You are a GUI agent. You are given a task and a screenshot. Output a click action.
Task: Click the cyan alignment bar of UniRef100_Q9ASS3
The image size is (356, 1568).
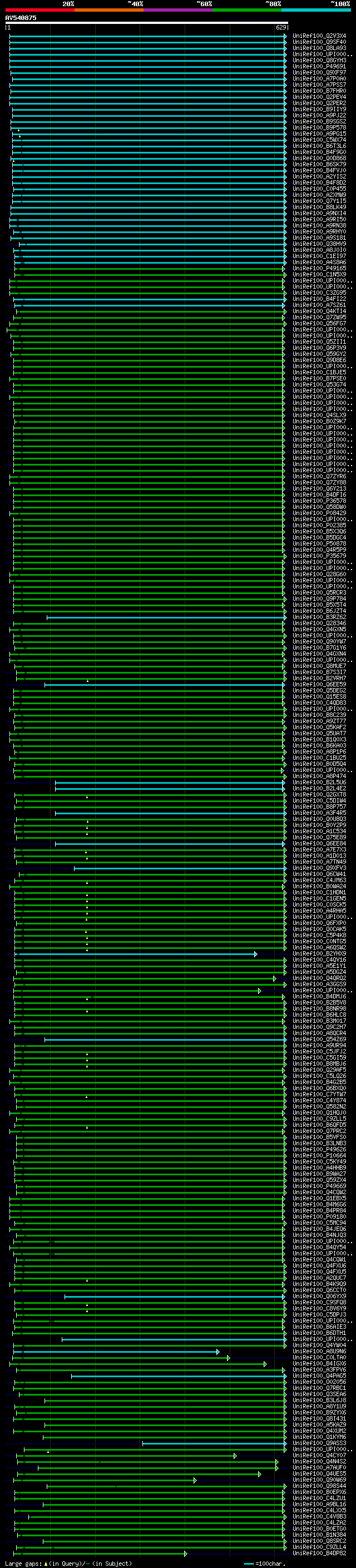pos(214,1443)
